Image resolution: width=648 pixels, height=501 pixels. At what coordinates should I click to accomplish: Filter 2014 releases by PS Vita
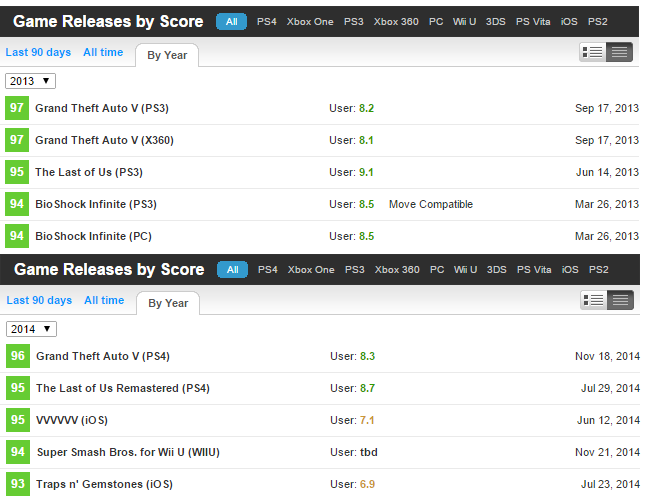click(x=534, y=270)
